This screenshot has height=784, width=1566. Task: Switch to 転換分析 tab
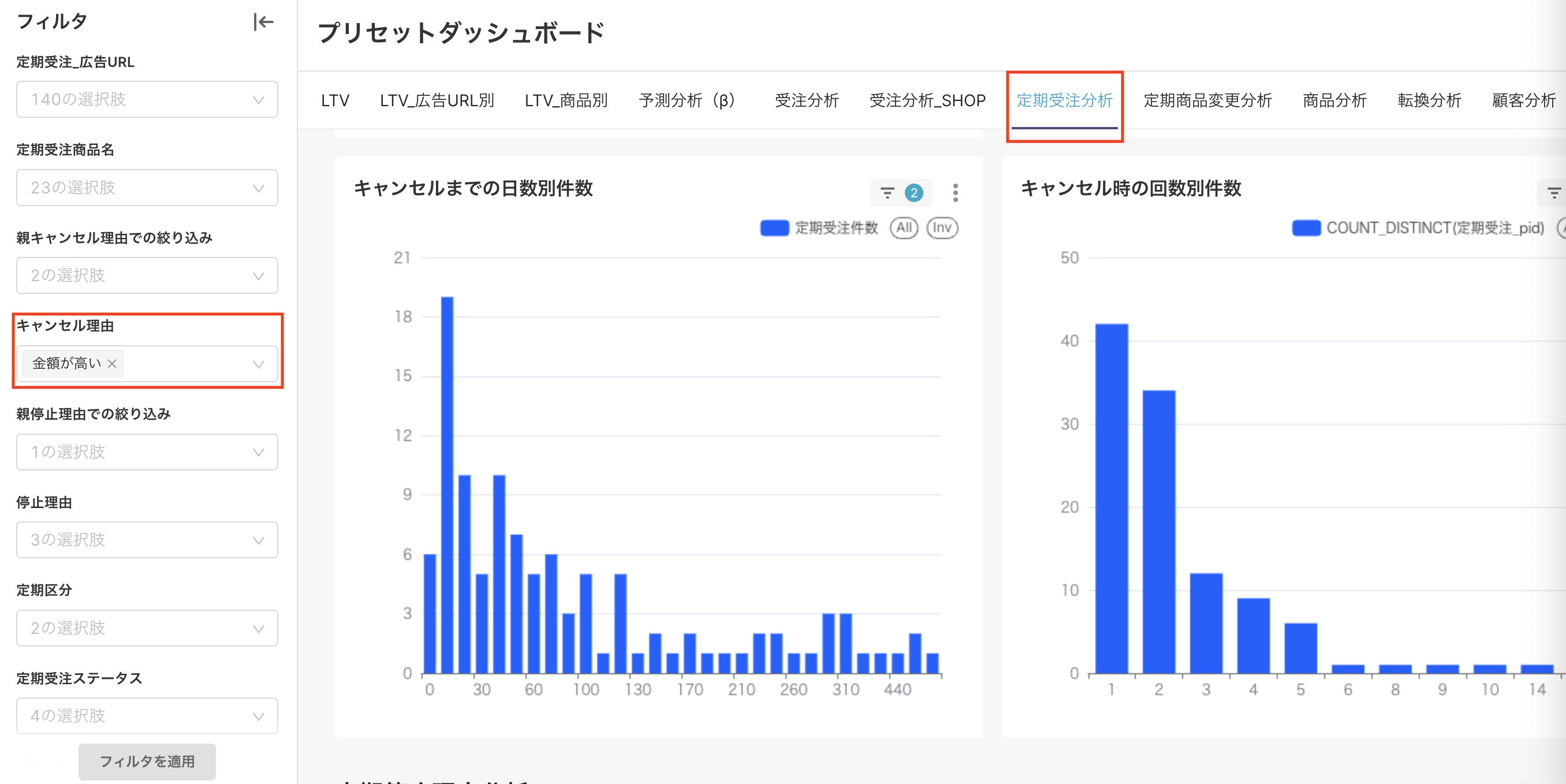point(1429,100)
